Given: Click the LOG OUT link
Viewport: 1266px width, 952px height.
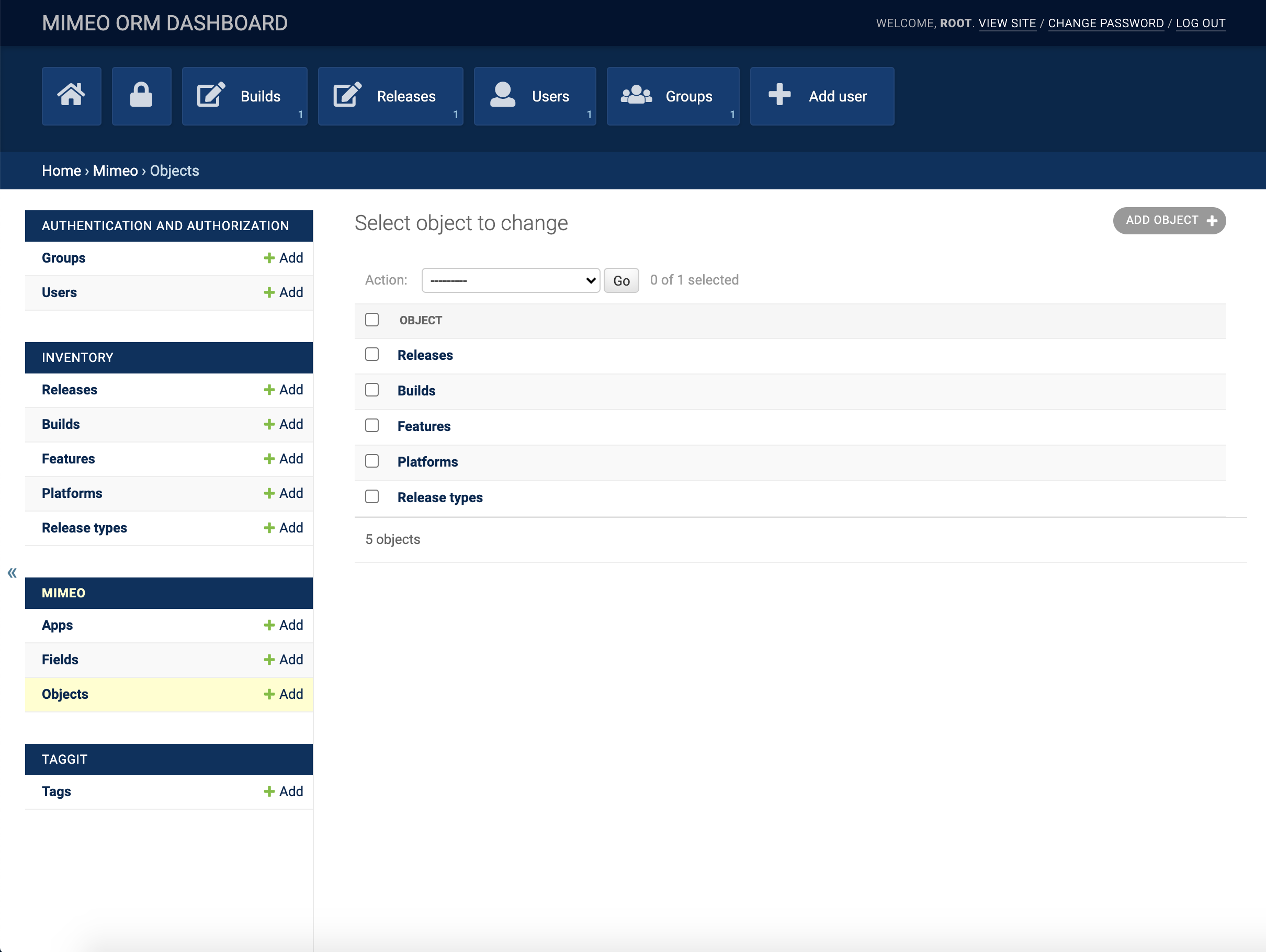Looking at the screenshot, I should (x=1201, y=24).
